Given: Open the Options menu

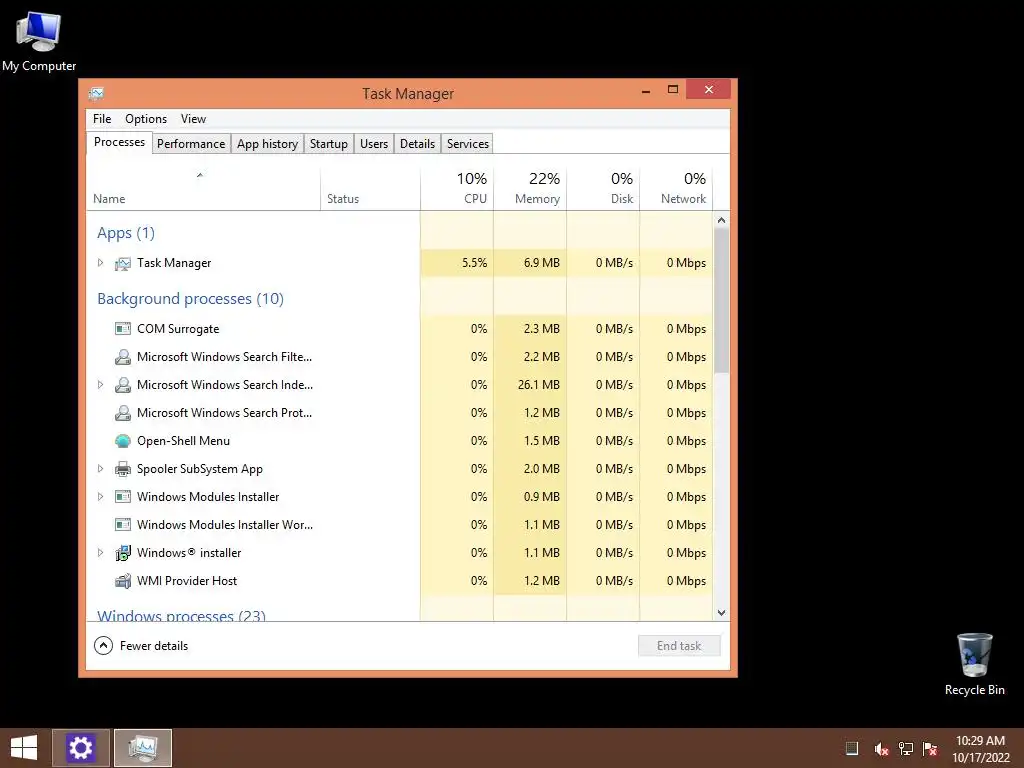Looking at the screenshot, I should click(x=146, y=119).
